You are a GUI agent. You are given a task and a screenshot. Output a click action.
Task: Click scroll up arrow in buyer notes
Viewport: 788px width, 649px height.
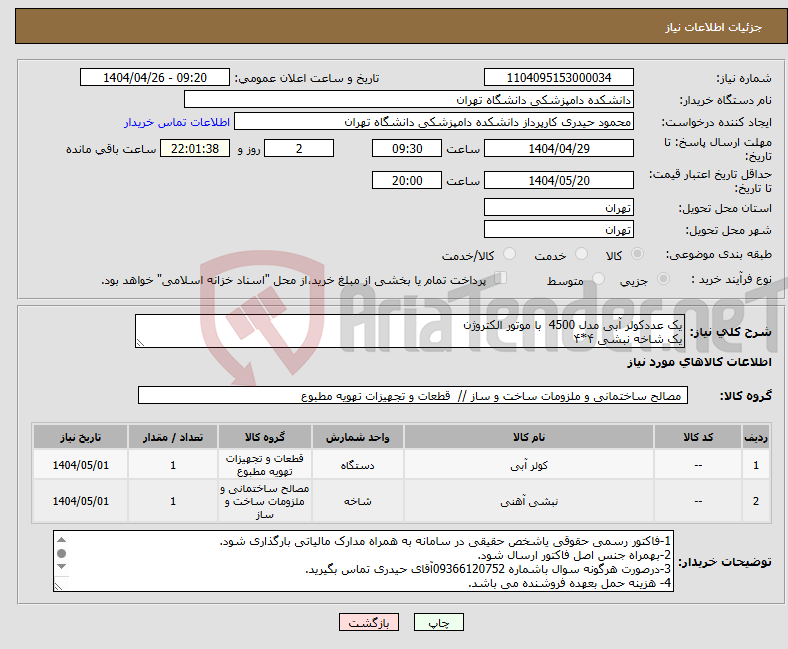pyautogui.click(x=61, y=540)
